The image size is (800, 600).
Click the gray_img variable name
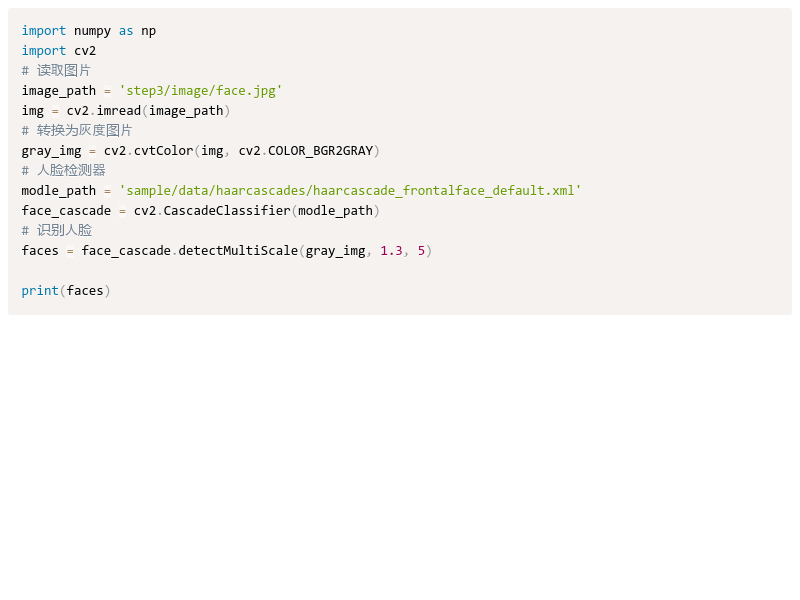51,151
